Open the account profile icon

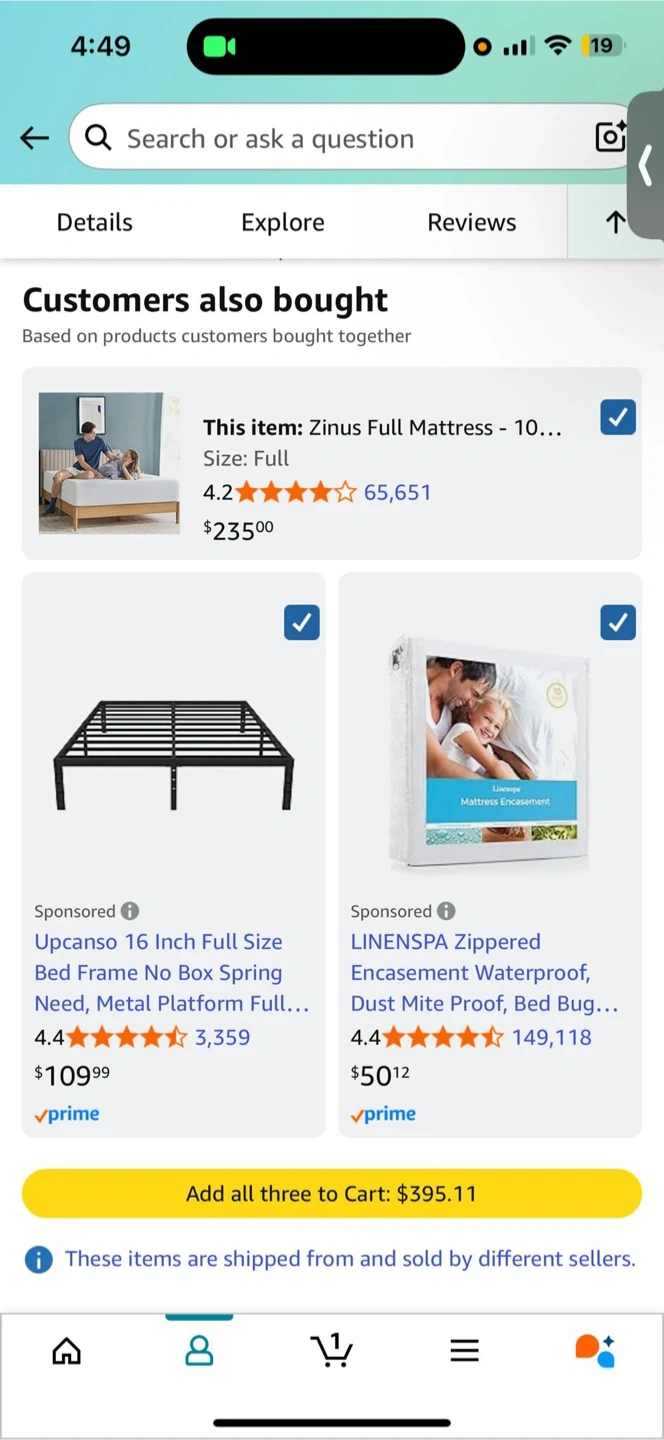(199, 1351)
